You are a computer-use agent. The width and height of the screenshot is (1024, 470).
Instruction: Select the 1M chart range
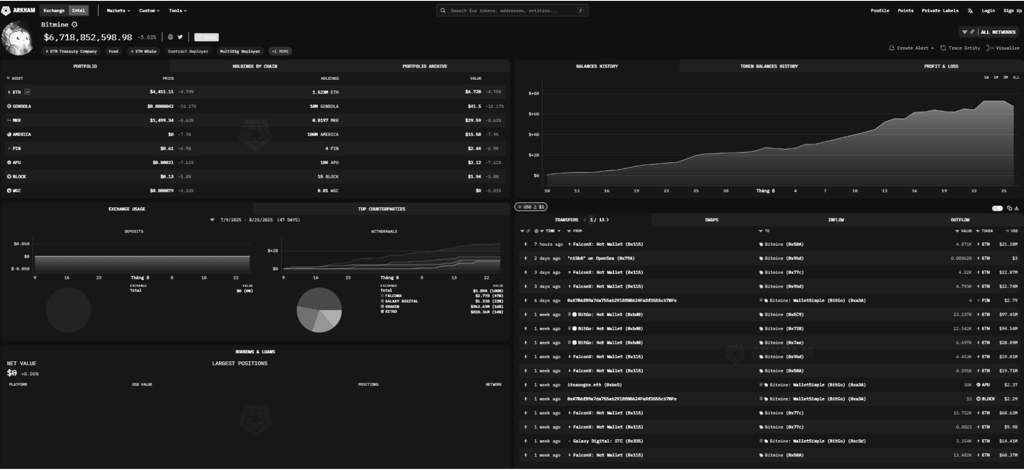tap(995, 78)
